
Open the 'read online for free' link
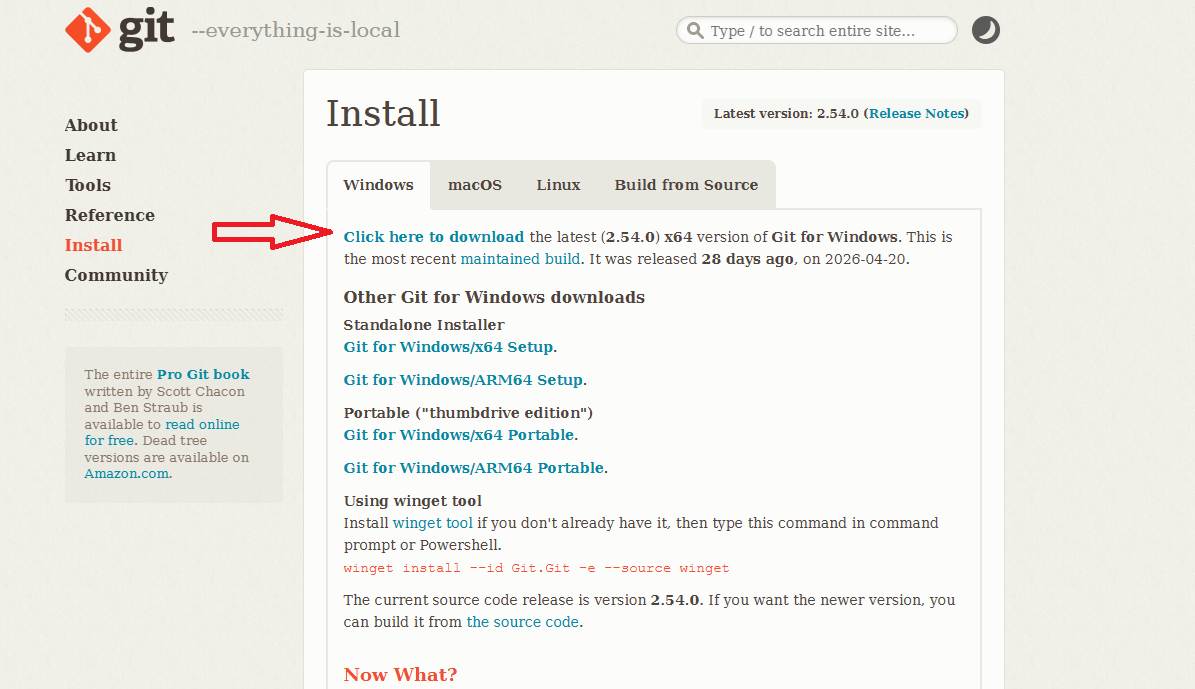tap(162, 432)
